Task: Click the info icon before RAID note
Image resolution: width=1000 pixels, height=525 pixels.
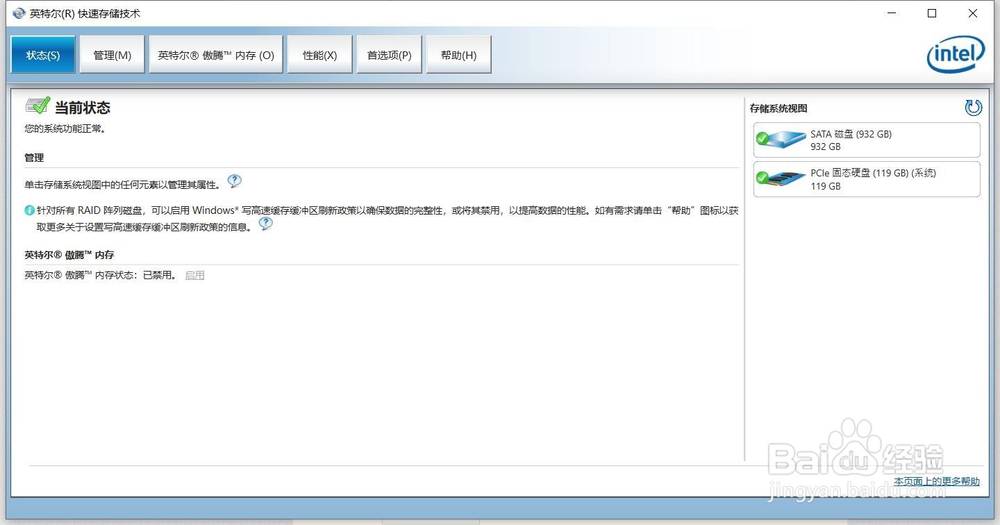Action: [29, 210]
